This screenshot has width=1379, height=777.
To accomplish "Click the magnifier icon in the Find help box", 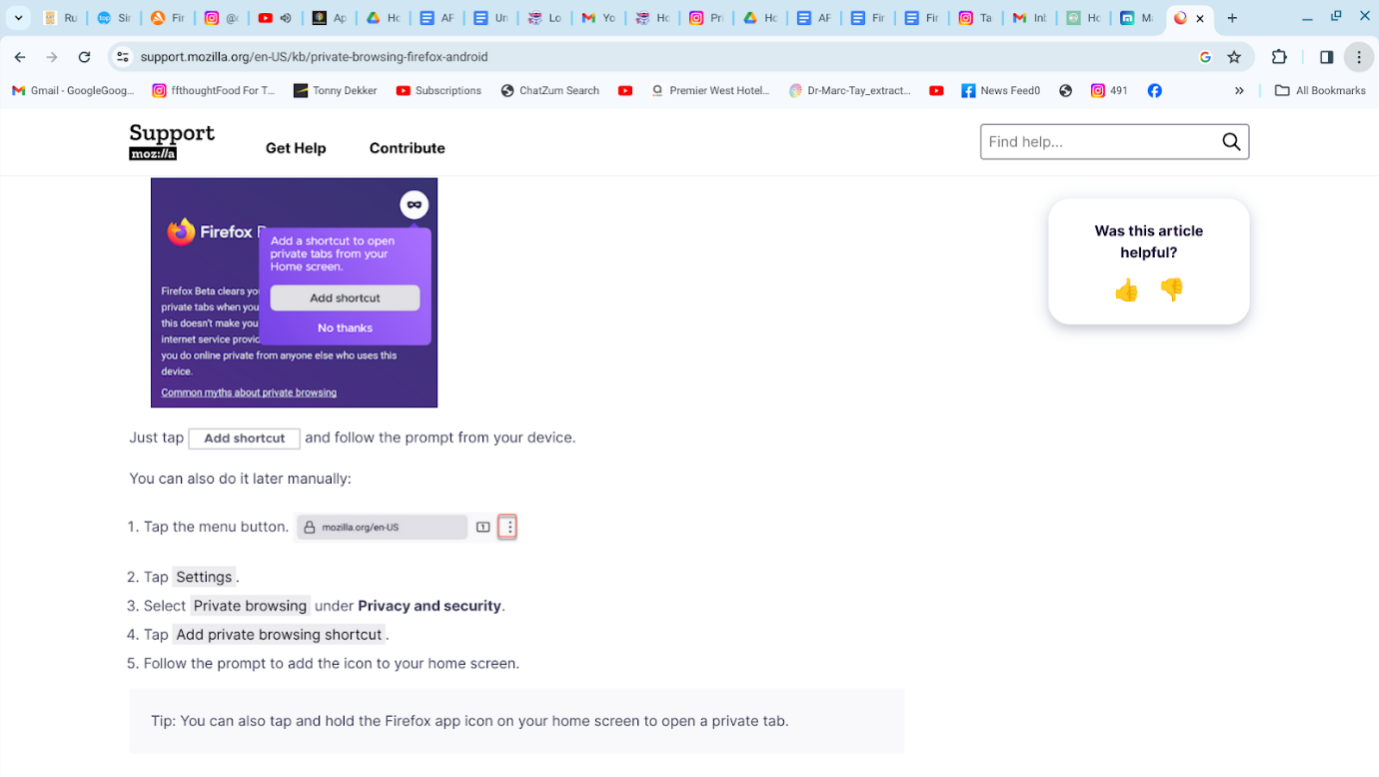I will click(x=1231, y=141).
